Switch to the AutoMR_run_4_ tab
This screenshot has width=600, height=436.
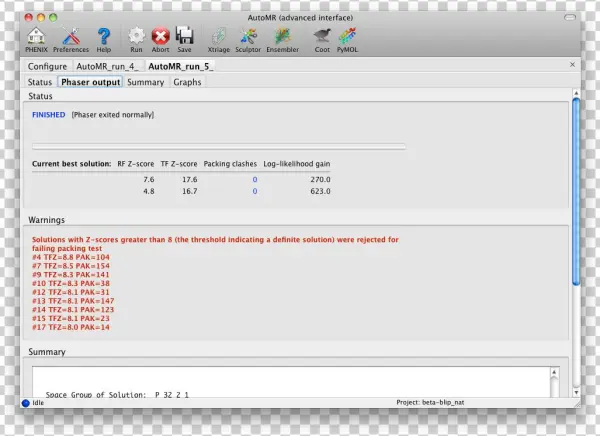pos(108,67)
